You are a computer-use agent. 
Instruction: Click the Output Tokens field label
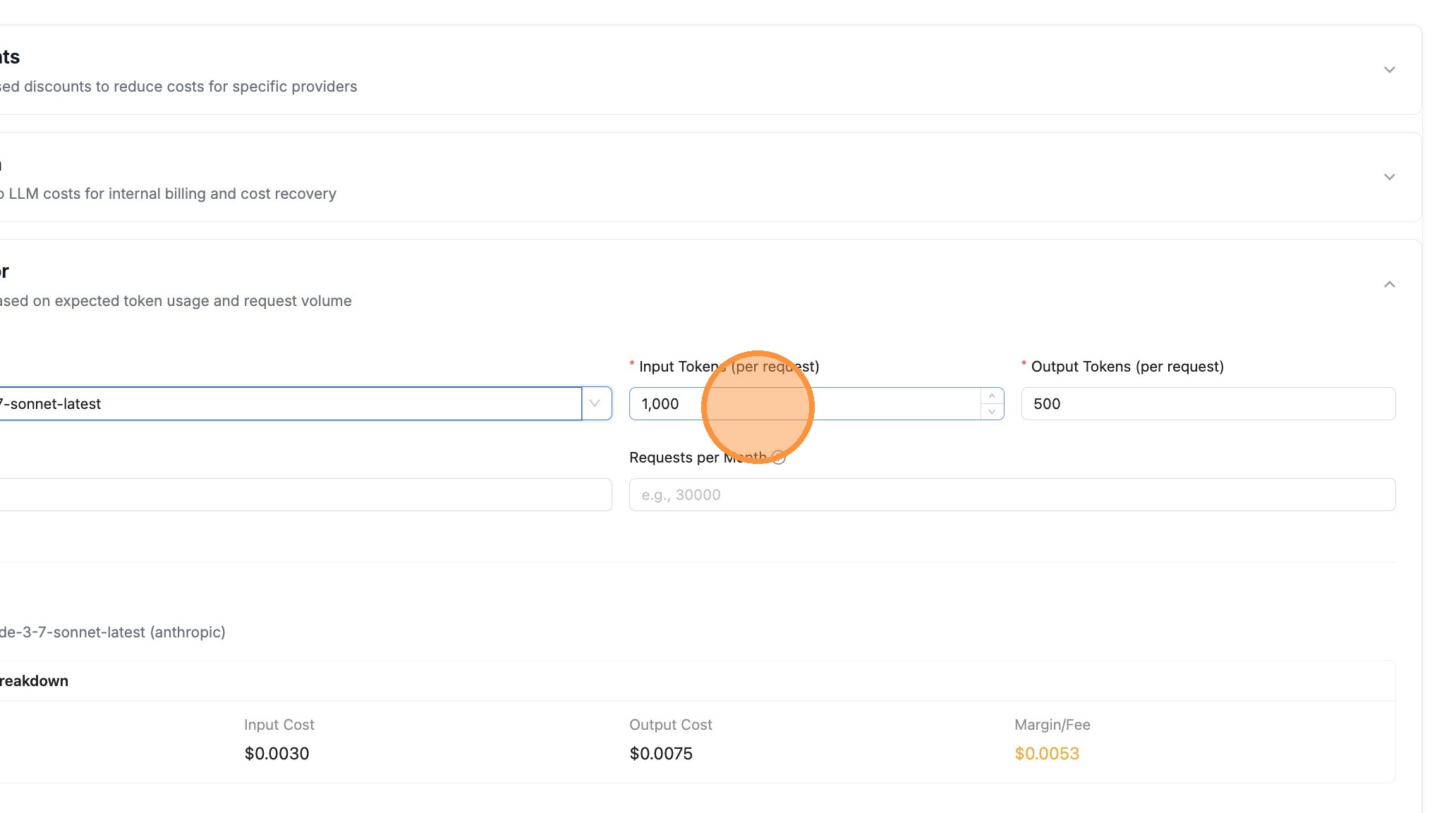click(x=1128, y=366)
